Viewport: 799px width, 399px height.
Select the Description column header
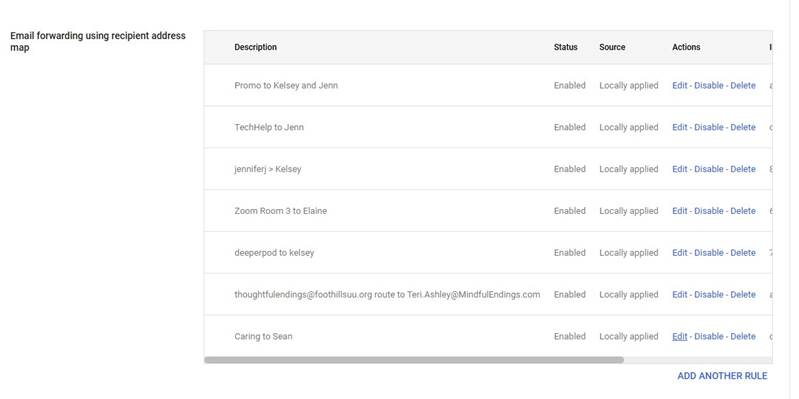point(255,47)
